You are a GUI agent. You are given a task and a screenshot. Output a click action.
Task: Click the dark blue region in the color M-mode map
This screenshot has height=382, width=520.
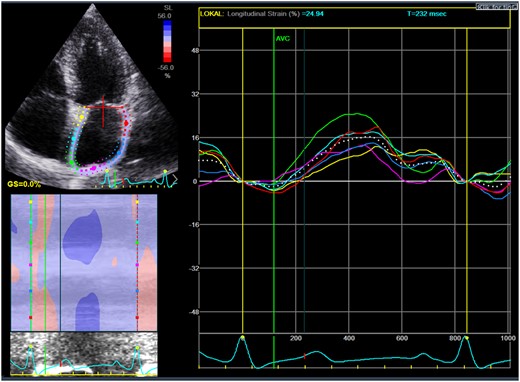tap(82, 237)
